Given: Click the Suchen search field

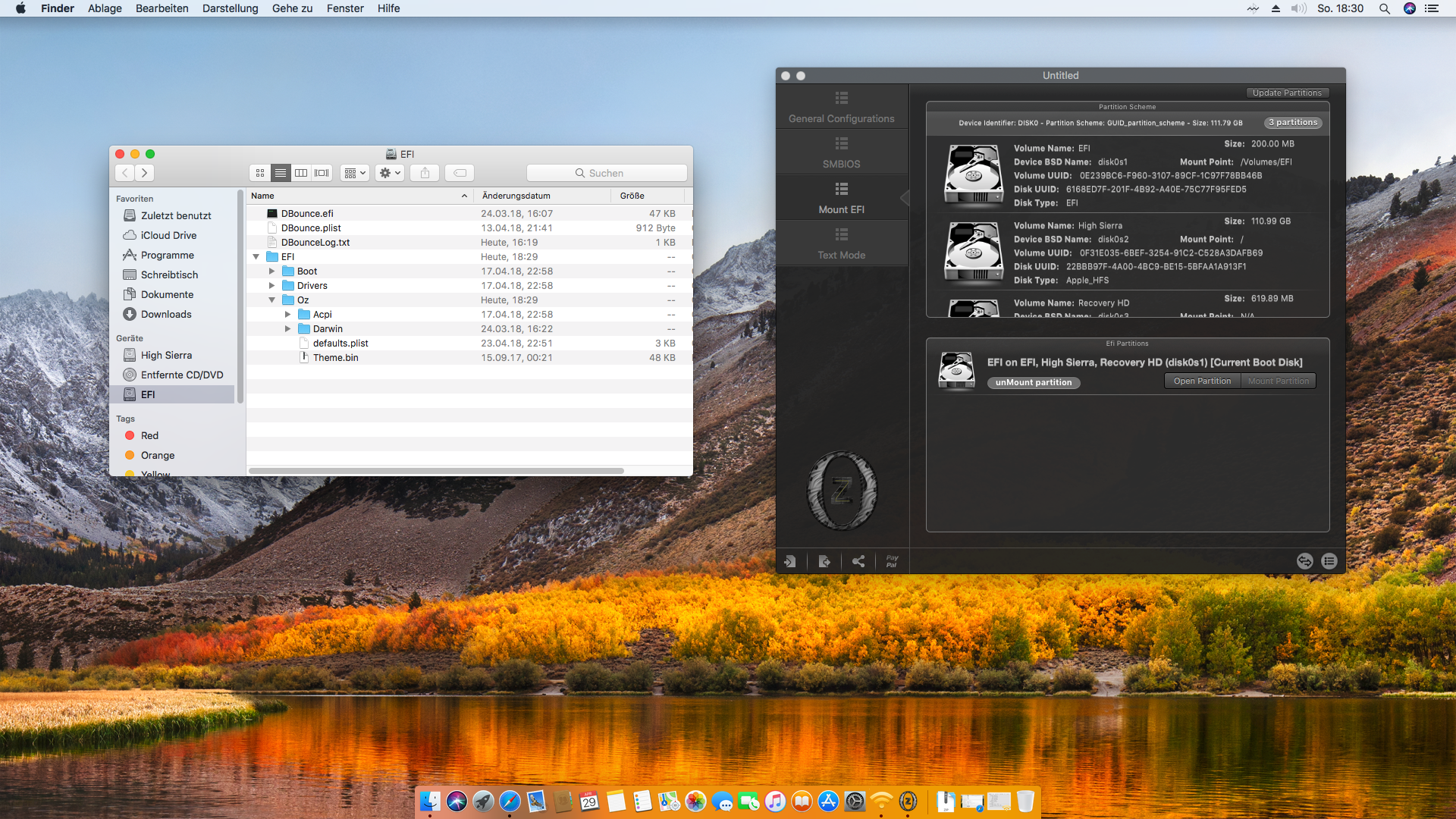Looking at the screenshot, I should (x=607, y=173).
